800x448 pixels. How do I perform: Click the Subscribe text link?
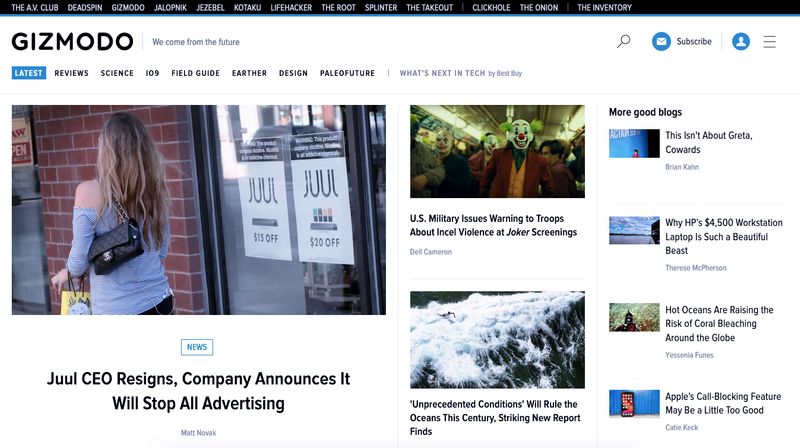click(694, 41)
